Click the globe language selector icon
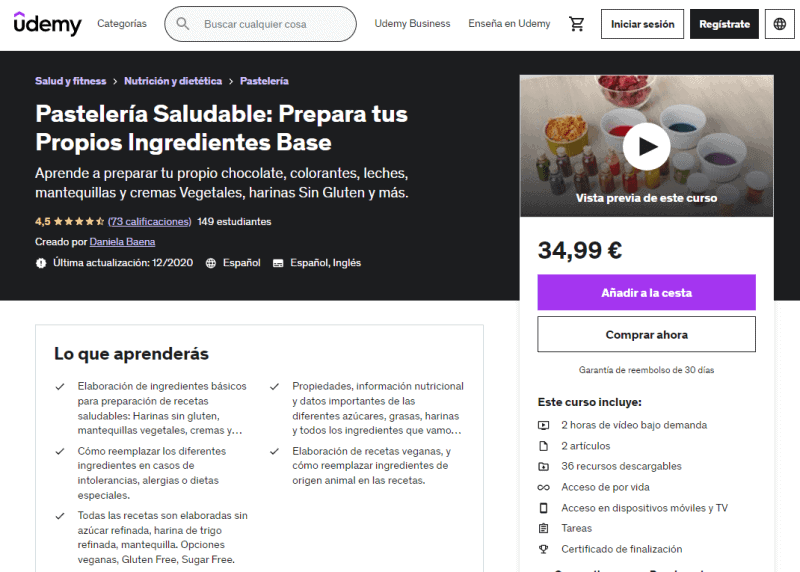The height and width of the screenshot is (572, 800). pos(779,24)
